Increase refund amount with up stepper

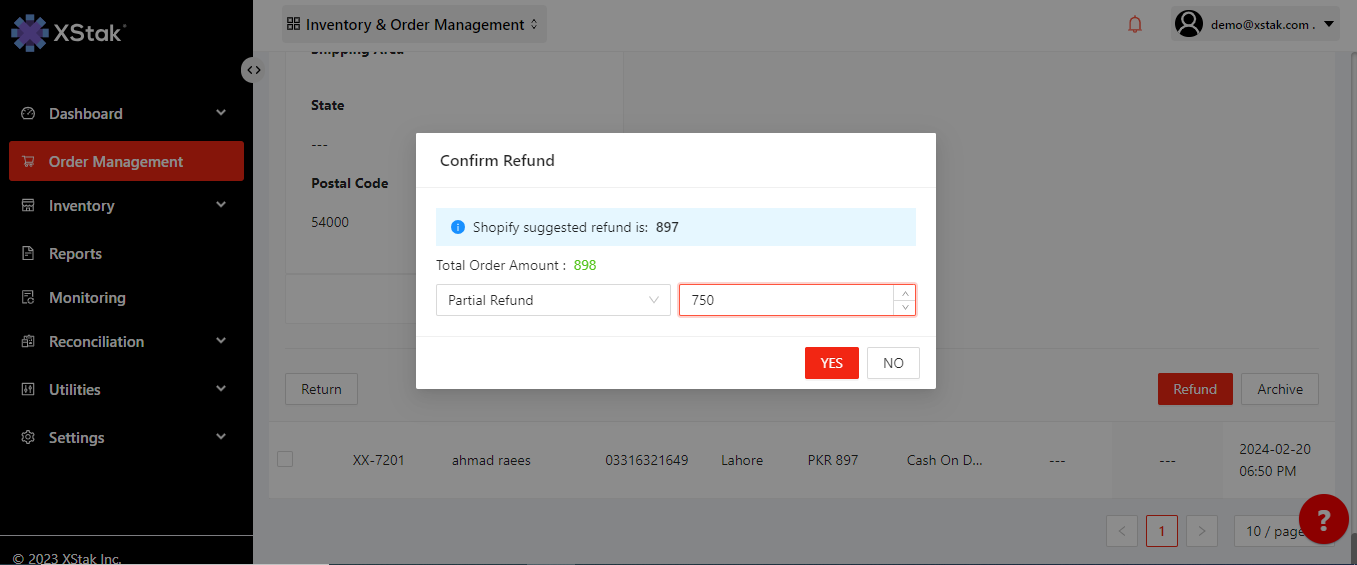pyautogui.click(x=904, y=293)
